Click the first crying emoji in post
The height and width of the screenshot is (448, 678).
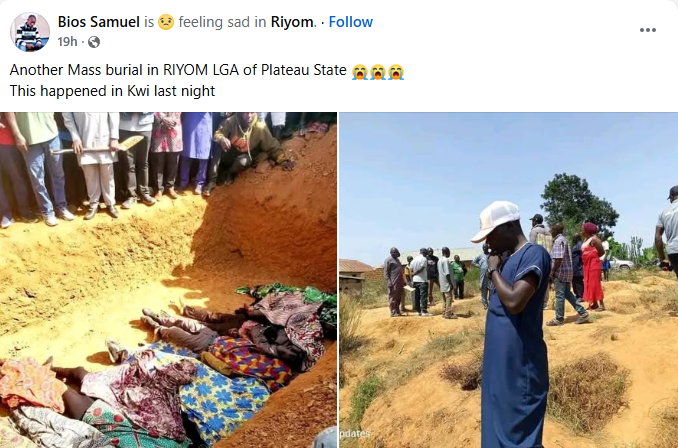tap(360, 72)
